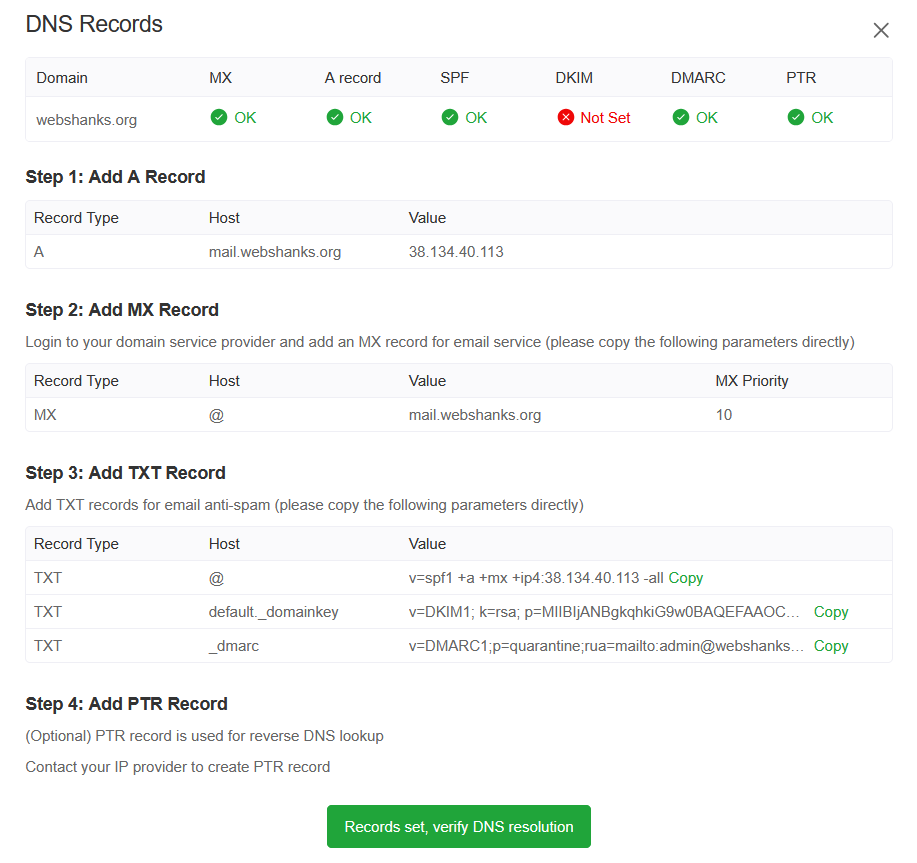Image resolution: width=917 pixels, height=863 pixels.
Task: Click the 'Step 3: Add TXT Record' heading
Action: click(x=125, y=472)
